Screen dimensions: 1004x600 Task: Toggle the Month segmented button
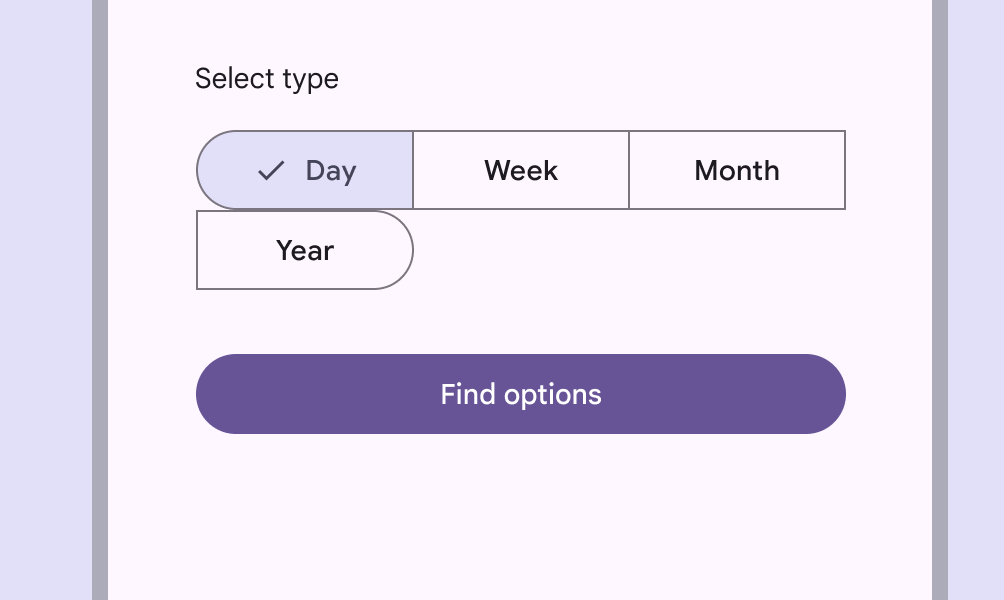click(x=737, y=170)
